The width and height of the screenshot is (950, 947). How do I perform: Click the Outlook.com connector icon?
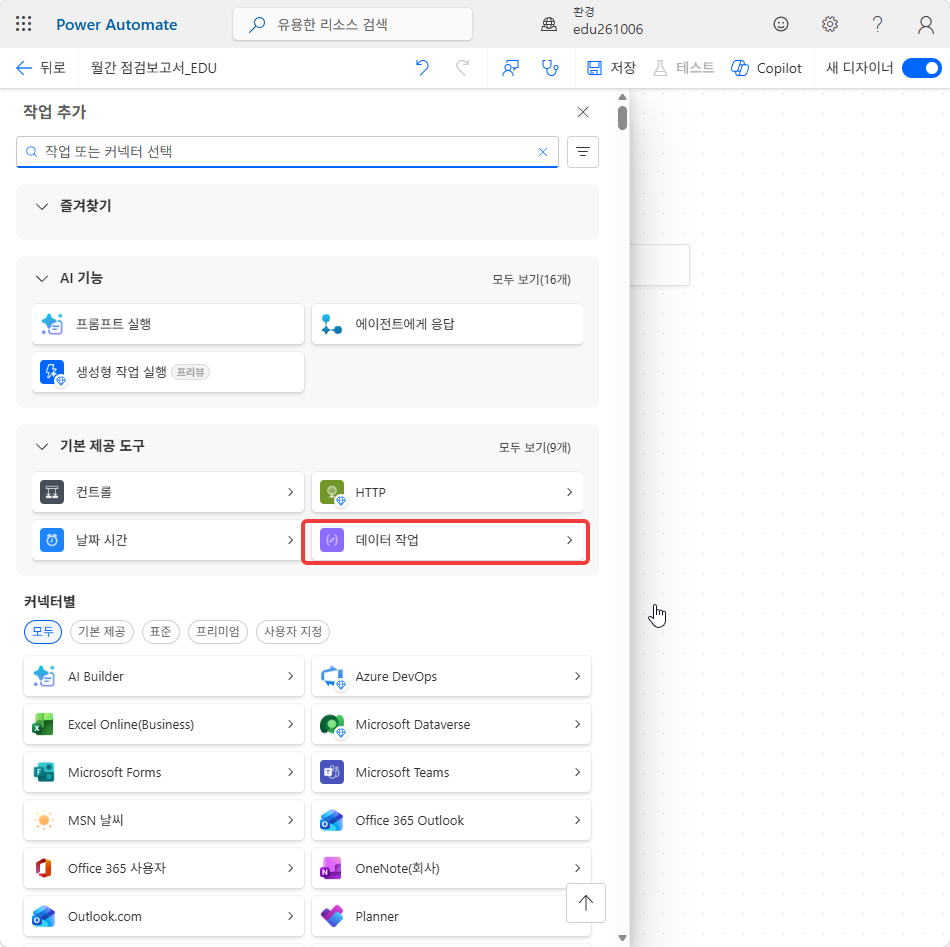tap(44, 916)
